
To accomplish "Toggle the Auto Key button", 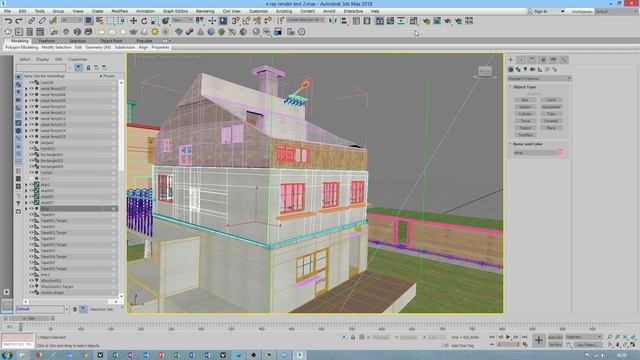I will click(x=555, y=337).
